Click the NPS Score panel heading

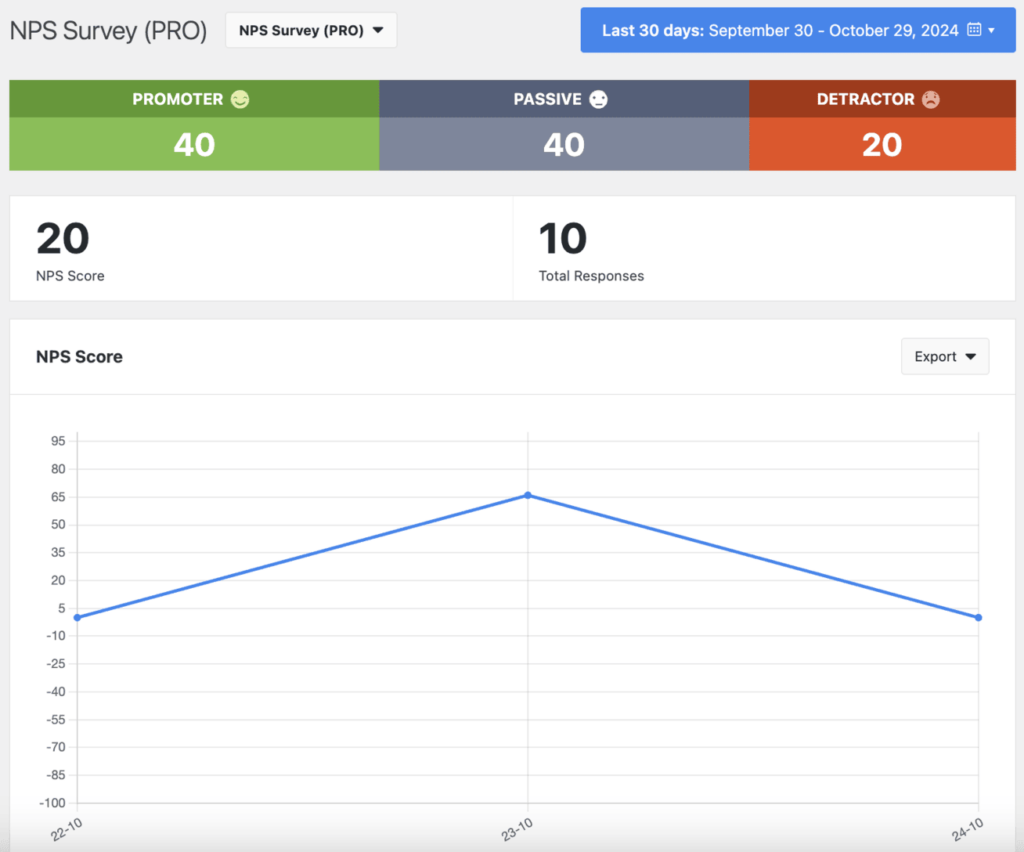[x=79, y=356]
